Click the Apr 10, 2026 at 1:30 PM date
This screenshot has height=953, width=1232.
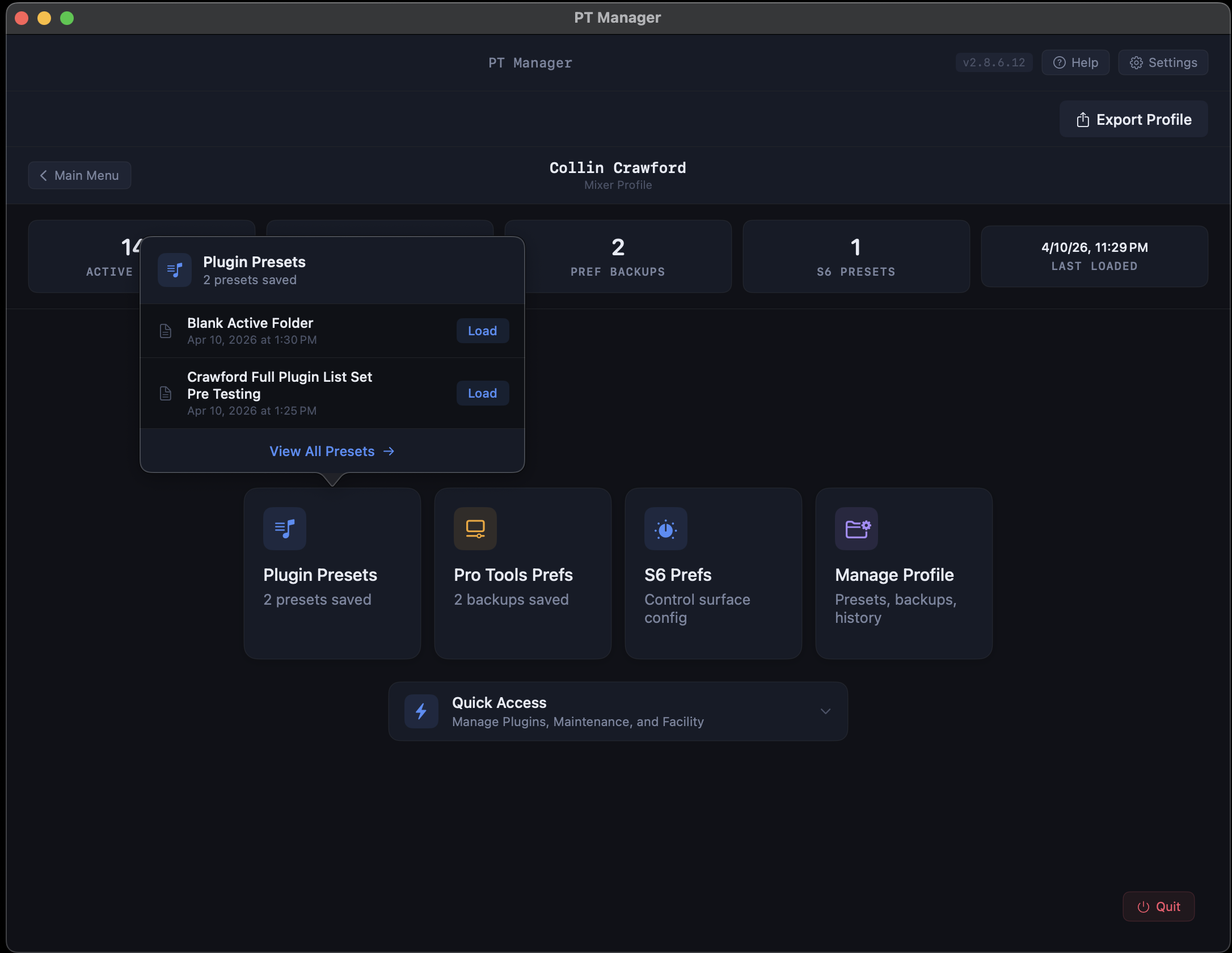tap(252, 340)
